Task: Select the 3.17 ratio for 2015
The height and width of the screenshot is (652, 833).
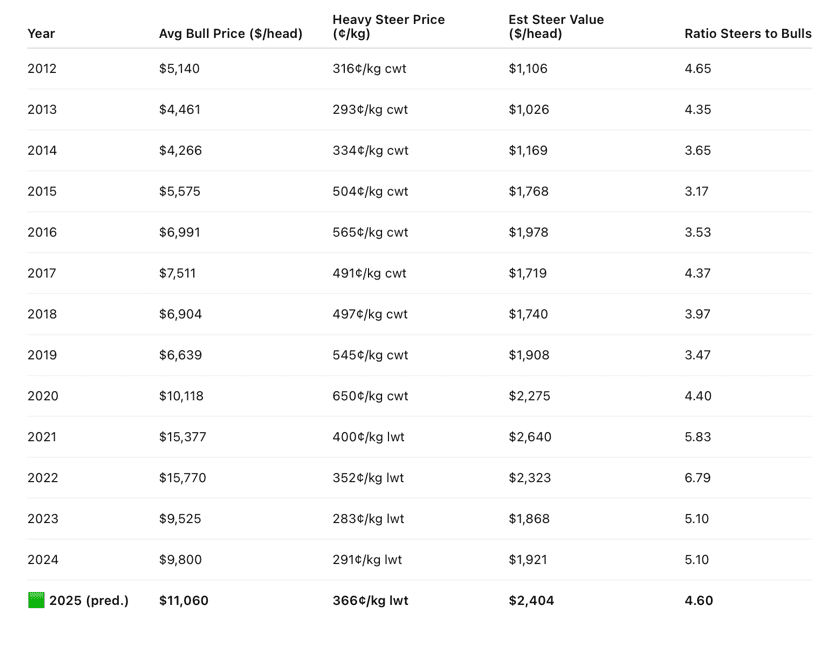Action: [696, 191]
